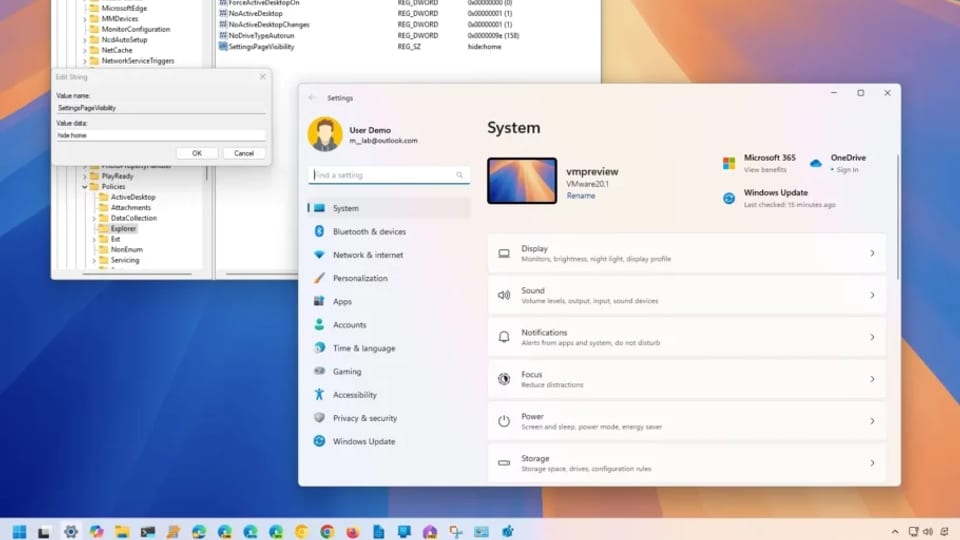Launch Google Chrome from the taskbar
The width and height of the screenshot is (960, 540).
click(327, 531)
